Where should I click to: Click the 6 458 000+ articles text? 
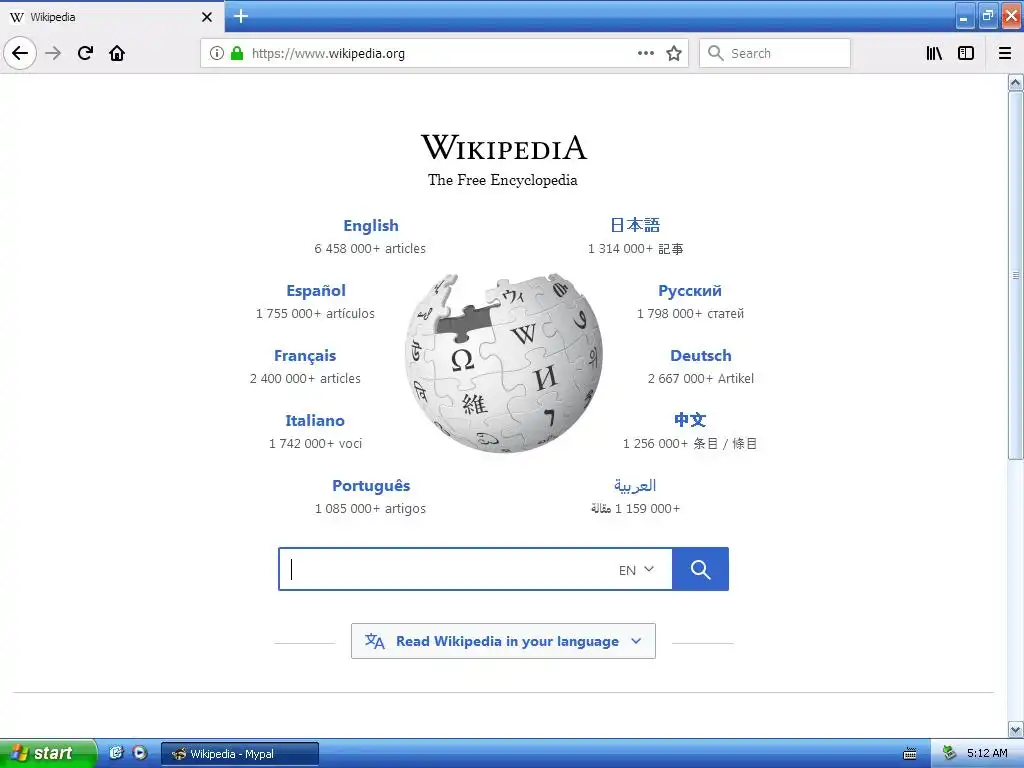coord(370,249)
